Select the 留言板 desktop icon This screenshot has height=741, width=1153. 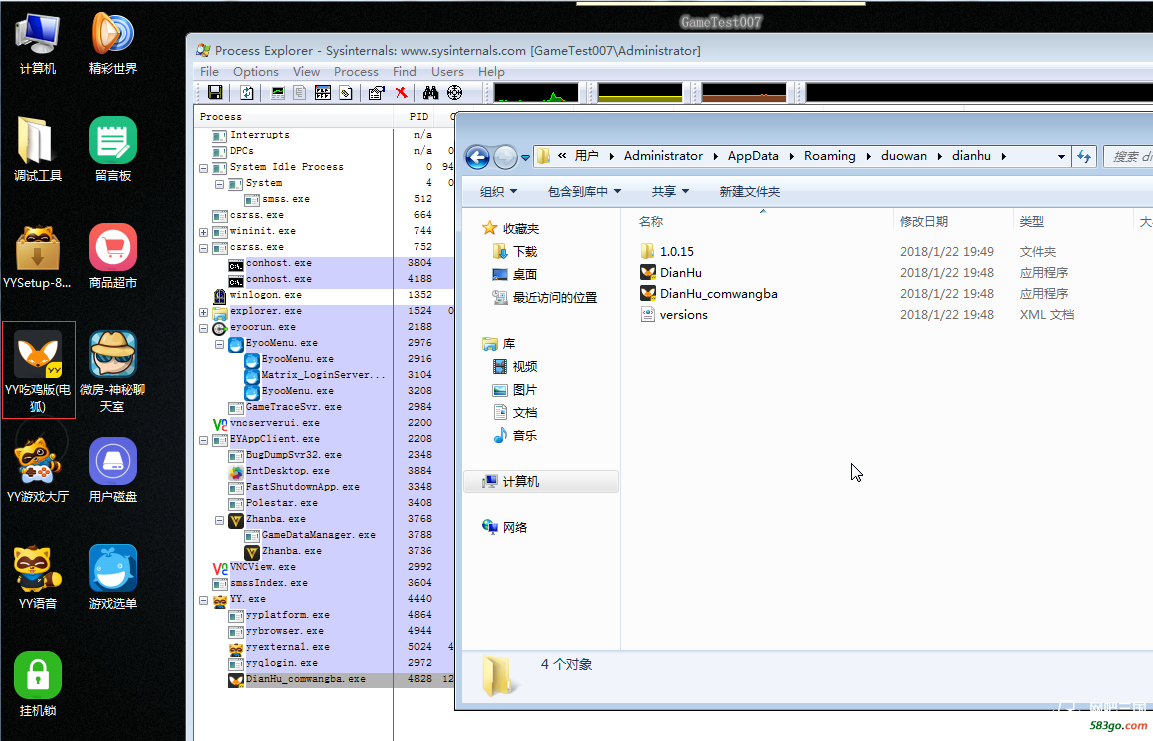coord(113,149)
